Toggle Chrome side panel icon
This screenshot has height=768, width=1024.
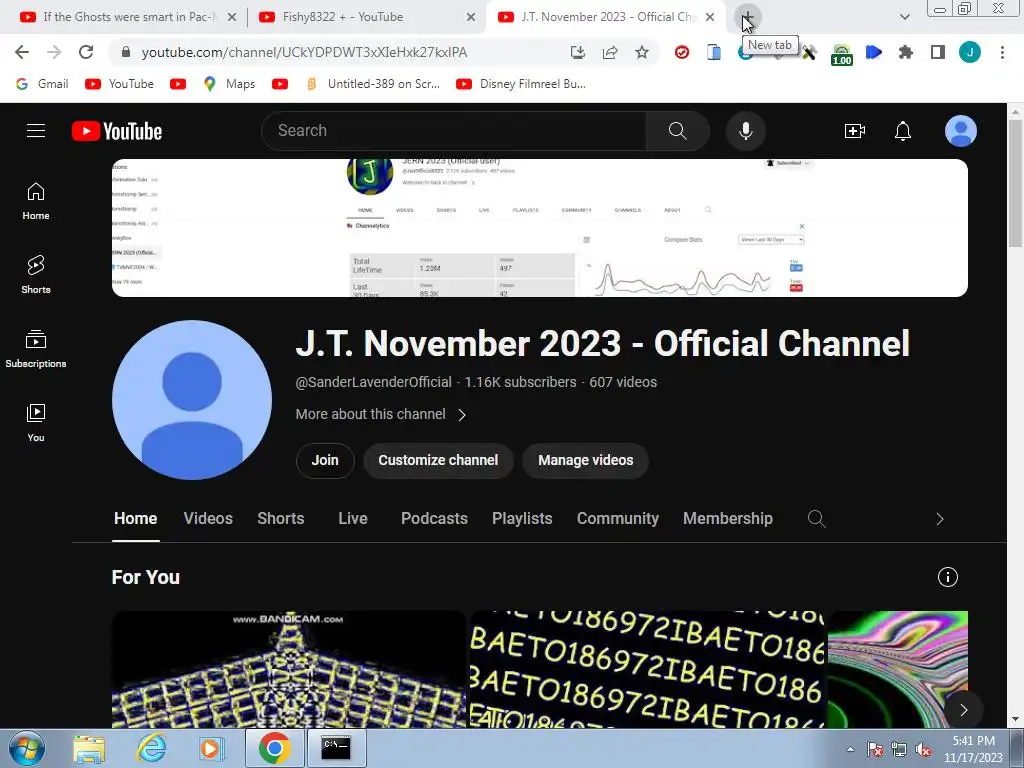tap(938, 52)
